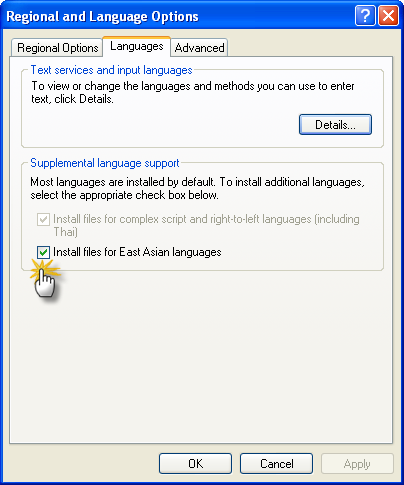Select the Languages tab
Image resolution: width=404 pixels, height=485 pixels.
point(137,46)
